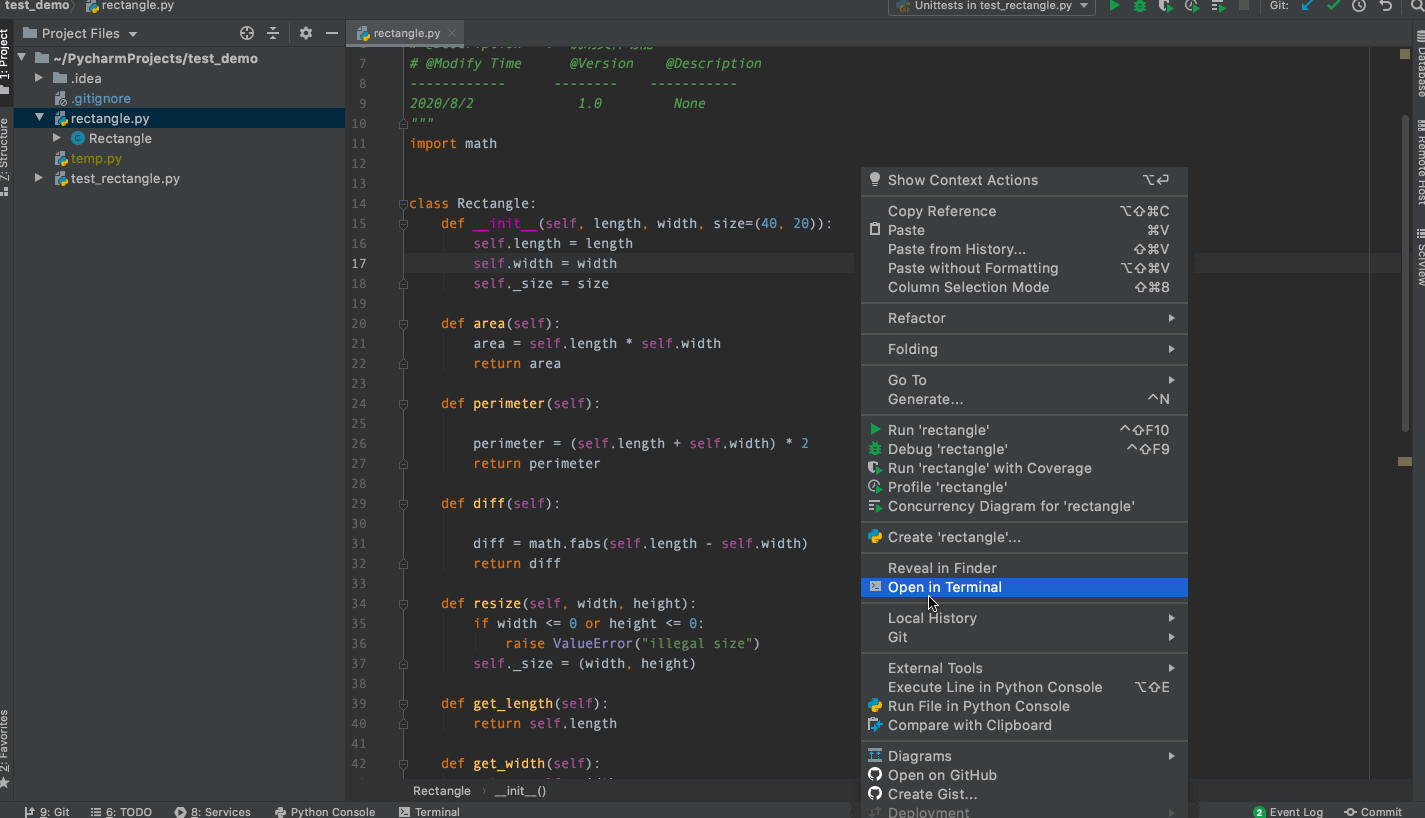Choose Open in Terminal menu entry

pos(1024,587)
